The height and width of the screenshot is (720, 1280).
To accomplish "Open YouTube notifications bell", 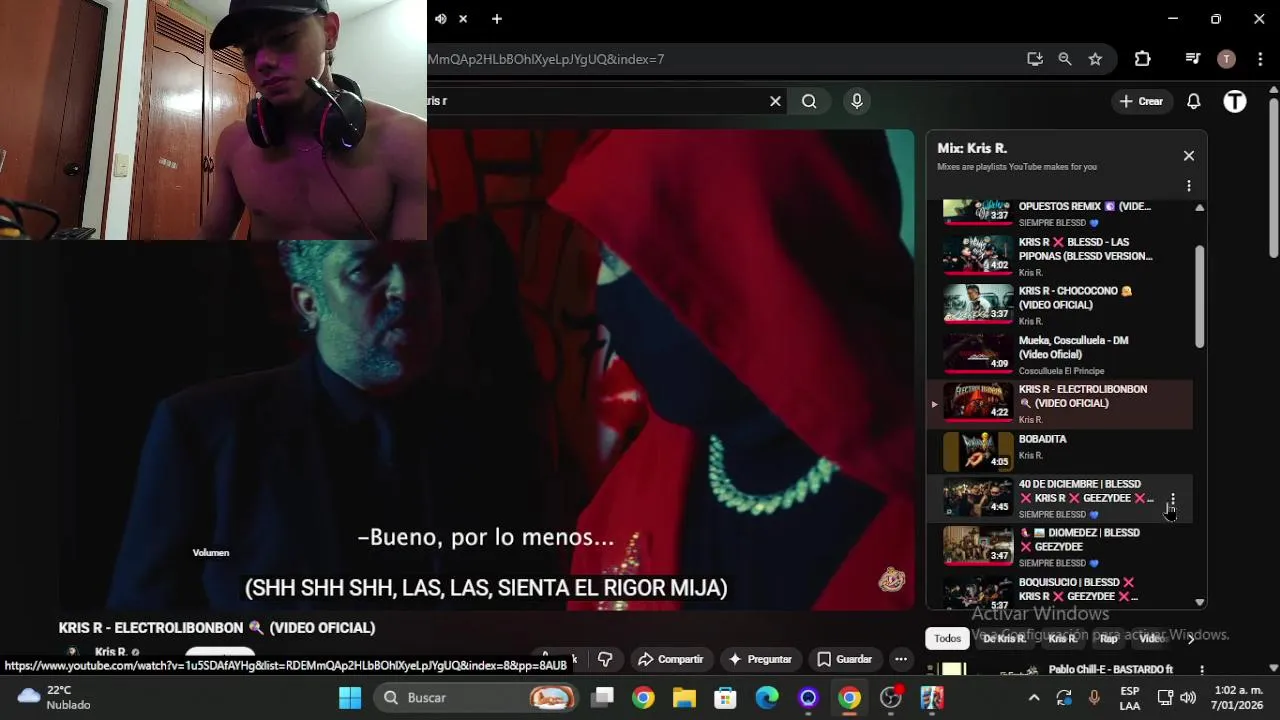I will point(1194,101).
